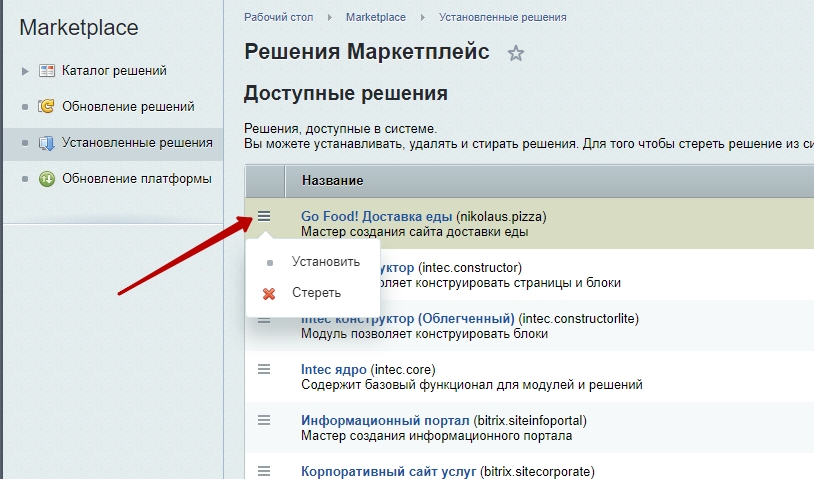Click the (intec.core) module ID text

[x=403, y=369]
